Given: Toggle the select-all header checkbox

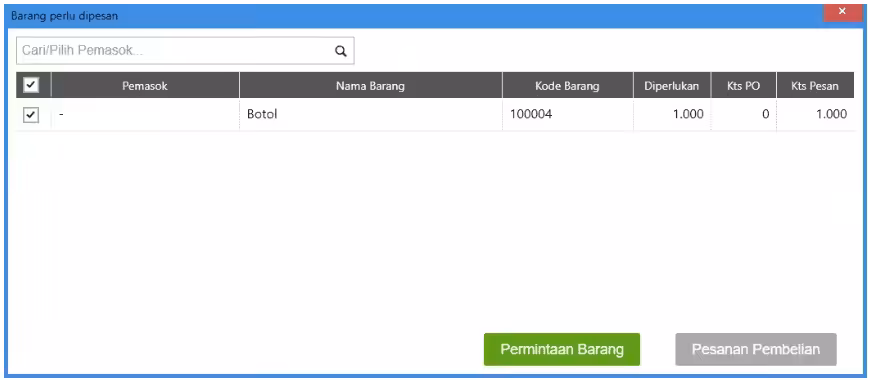Looking at the screenshot, I should 31,85.
